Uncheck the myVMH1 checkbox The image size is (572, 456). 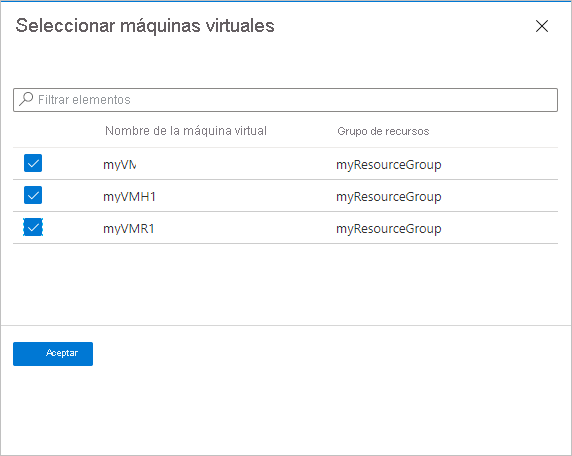pos(33,195)
